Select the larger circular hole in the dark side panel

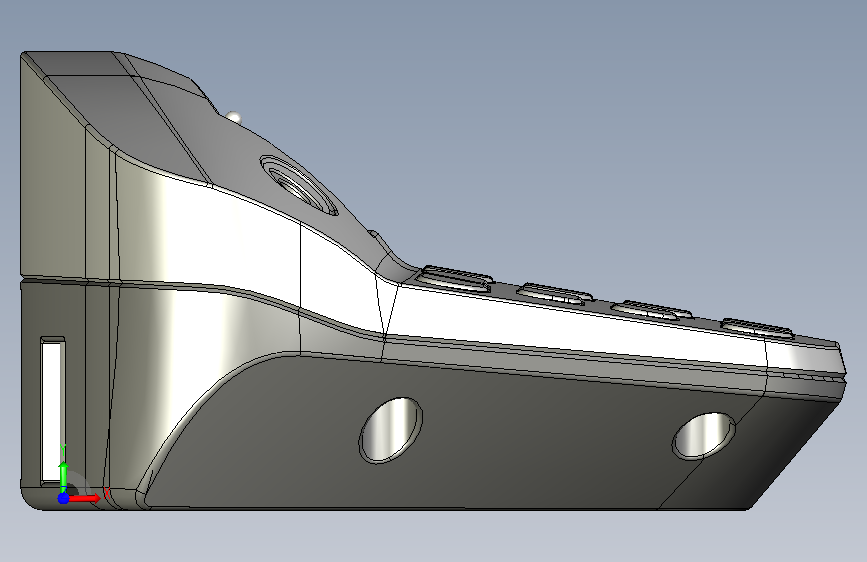pos(391,430)
